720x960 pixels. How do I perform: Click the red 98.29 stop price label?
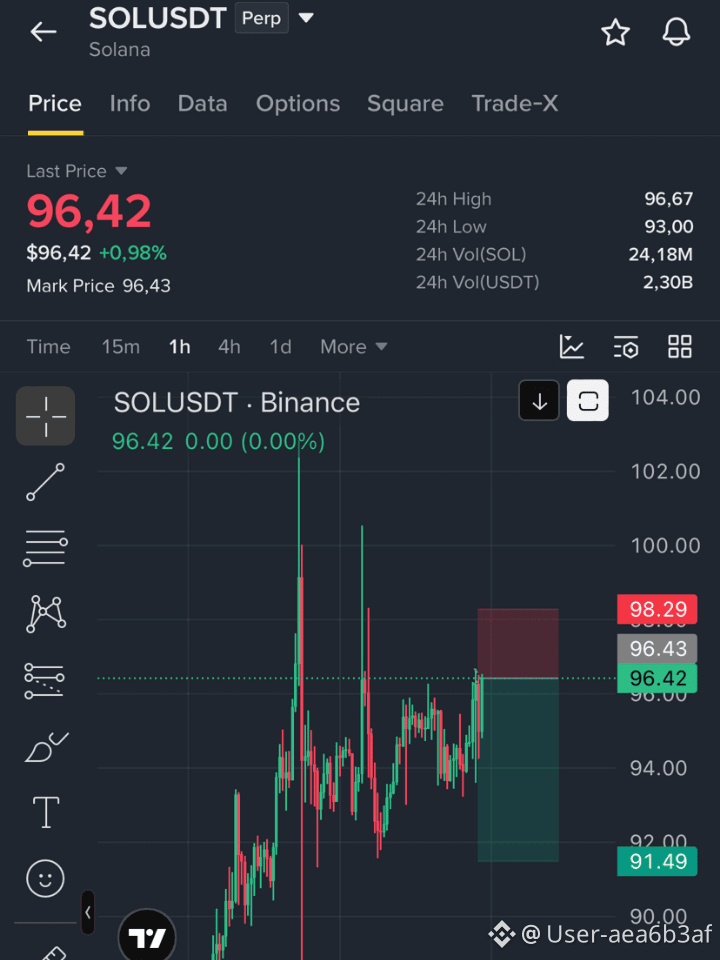pyautogui.click(x=657, y=609)
